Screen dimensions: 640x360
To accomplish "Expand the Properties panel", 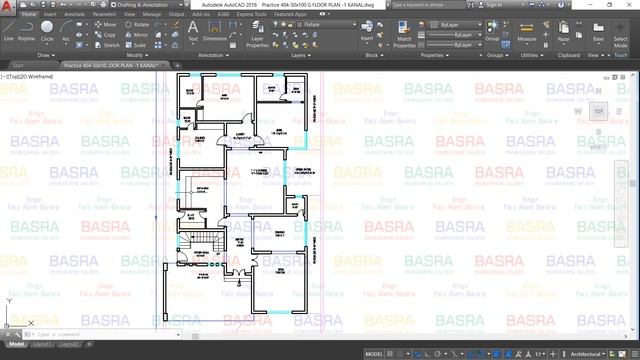I will coord(434,55).
